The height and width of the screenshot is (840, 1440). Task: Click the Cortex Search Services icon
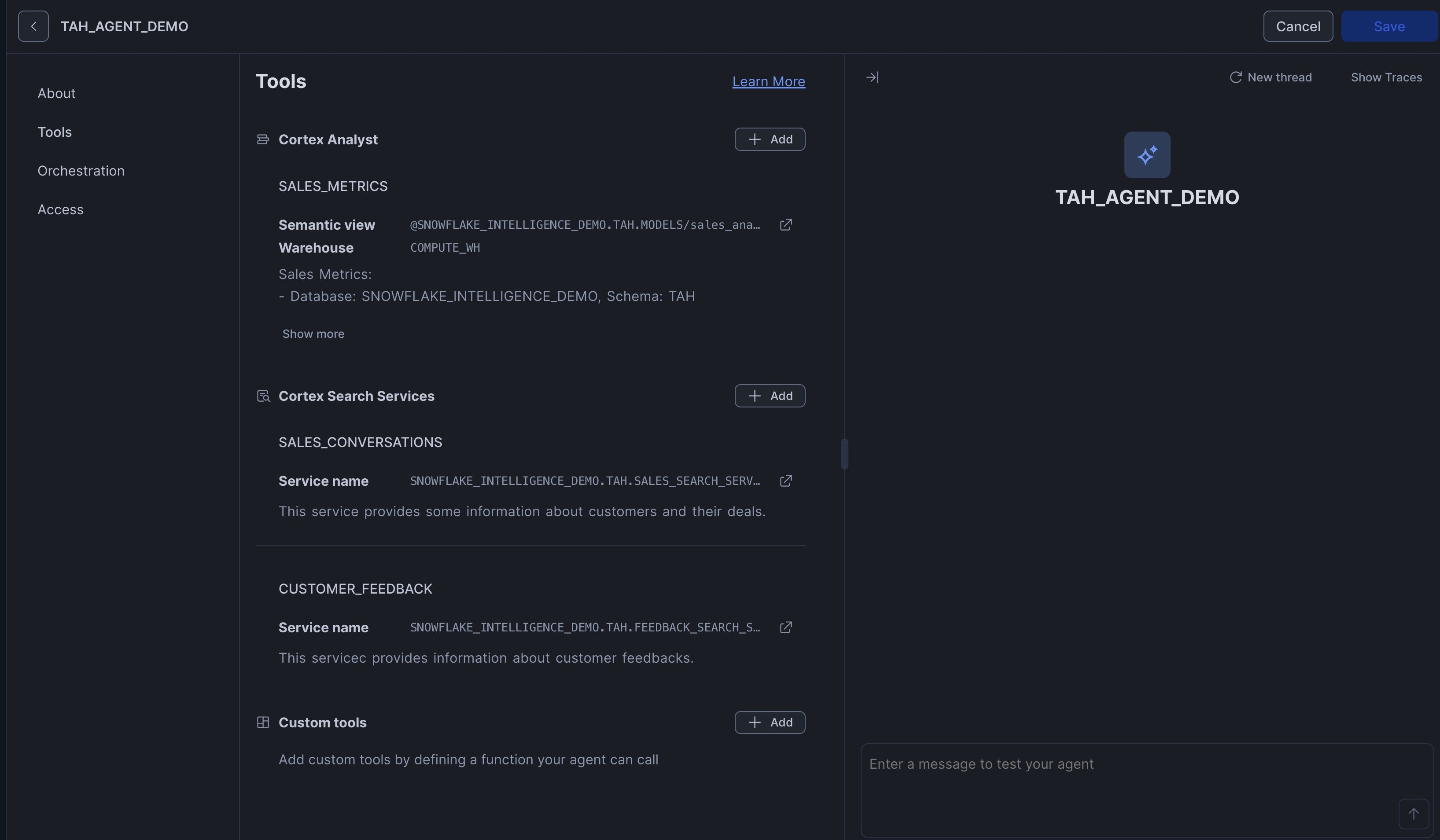click(x=263, y=396)
